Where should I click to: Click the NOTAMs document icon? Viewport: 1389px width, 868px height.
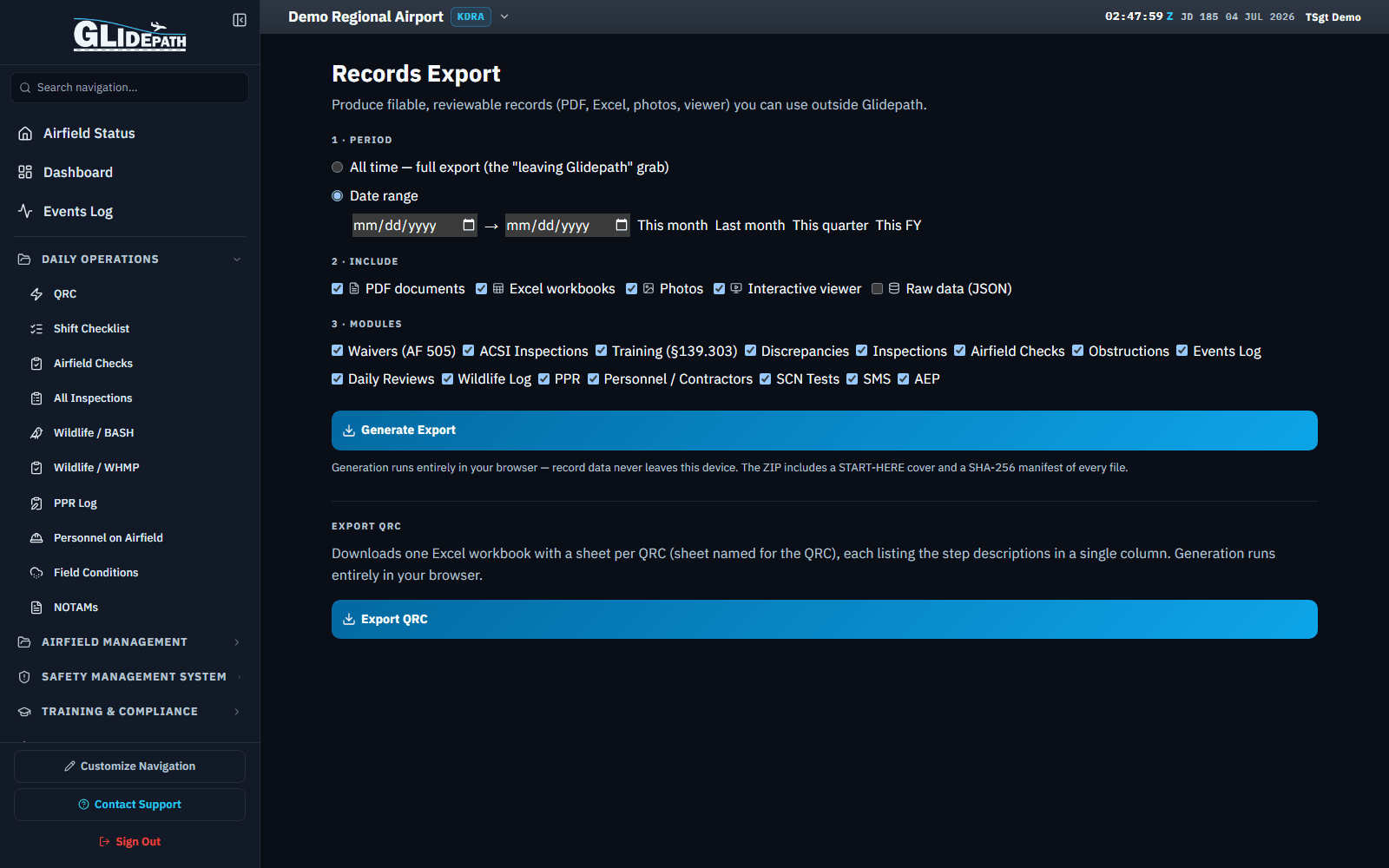coord(36,608)
